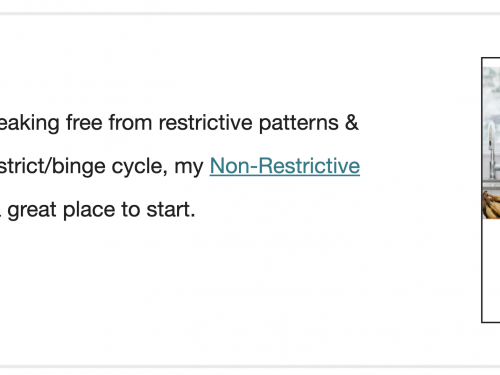This screenshot has width=500, height=375.
Task: Click the word "start." ending the paragraph
Action: coord(171,209)
